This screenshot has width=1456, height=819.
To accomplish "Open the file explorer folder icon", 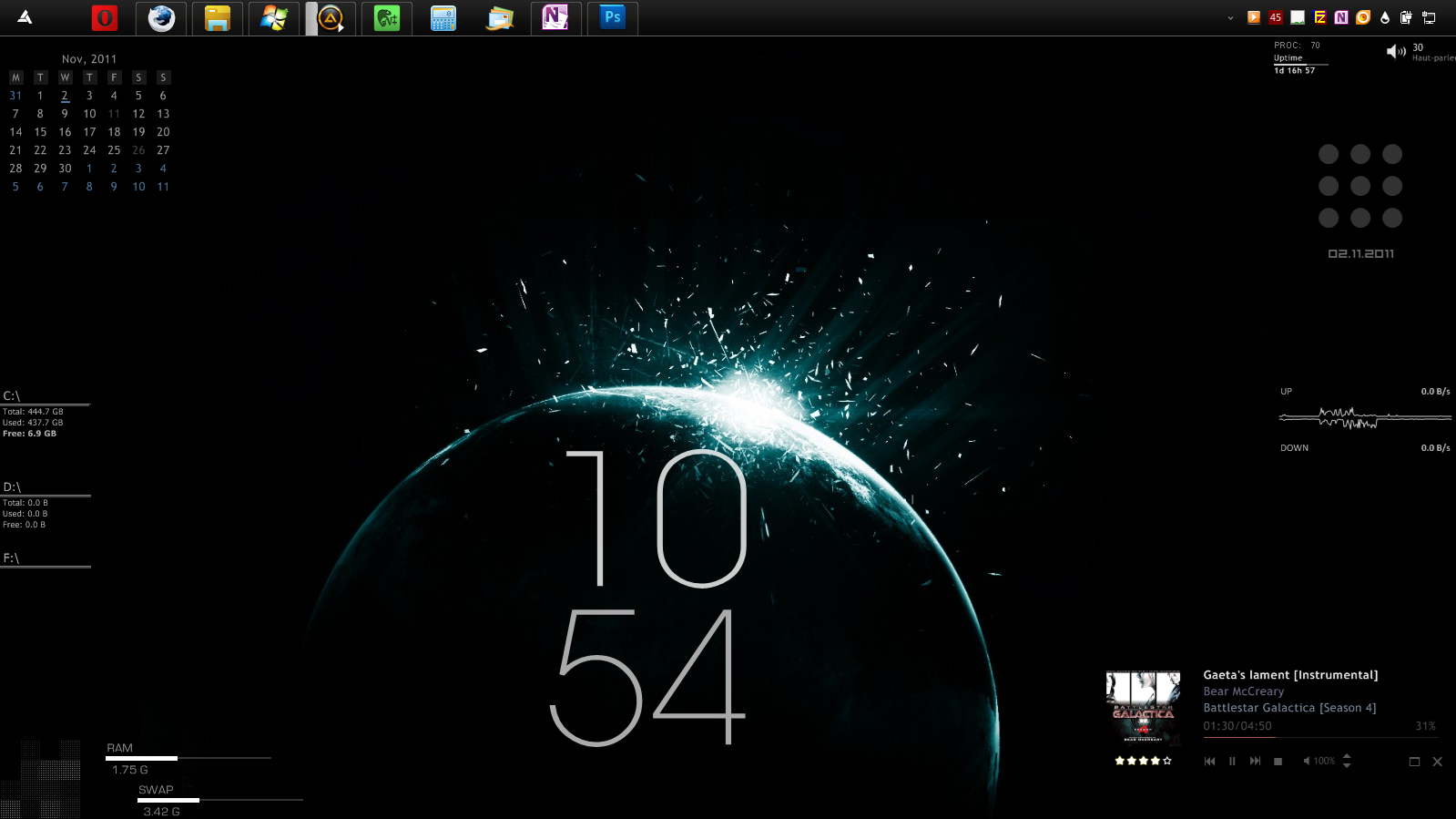I will pyautogui.click(x=218, y=18).
